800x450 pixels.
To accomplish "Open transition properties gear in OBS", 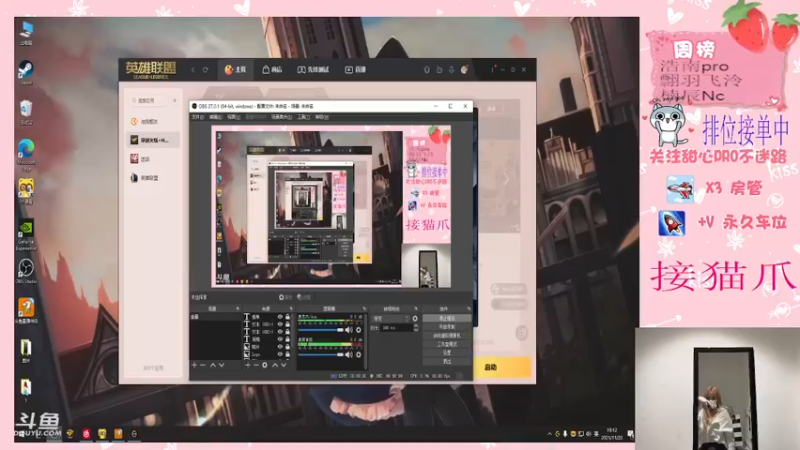I will pos(415,318).
